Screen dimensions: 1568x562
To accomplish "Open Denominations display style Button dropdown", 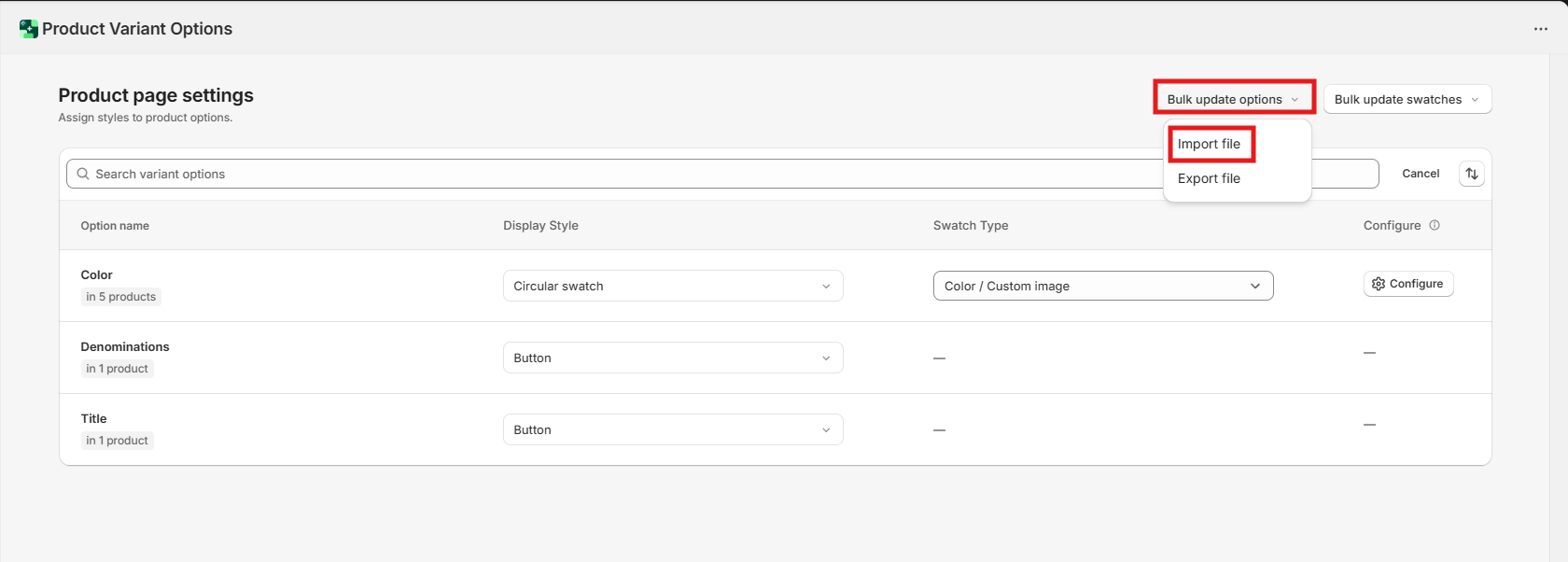I will [x=672, y=358].
